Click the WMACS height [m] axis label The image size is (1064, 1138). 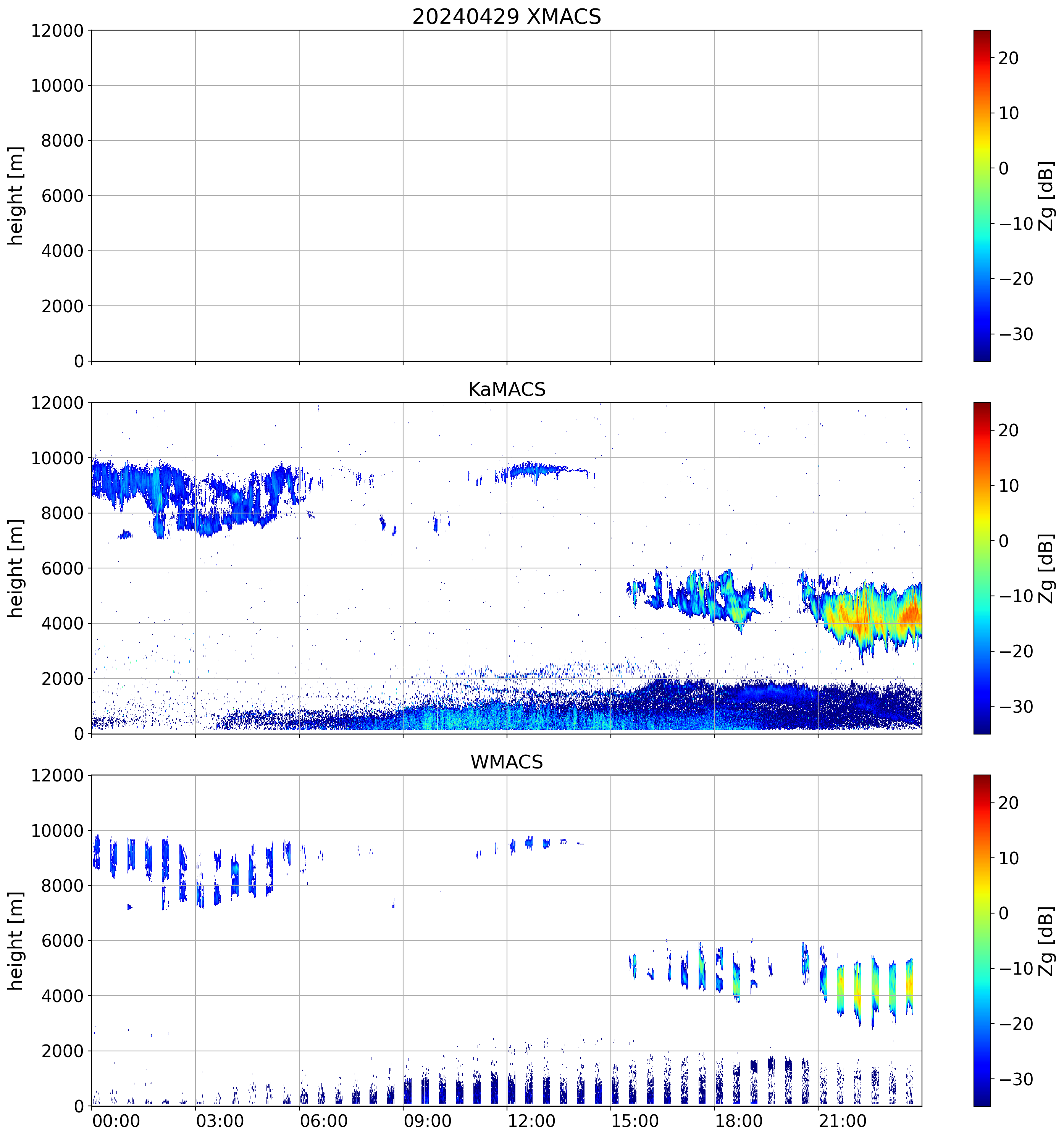pos(15,941)
